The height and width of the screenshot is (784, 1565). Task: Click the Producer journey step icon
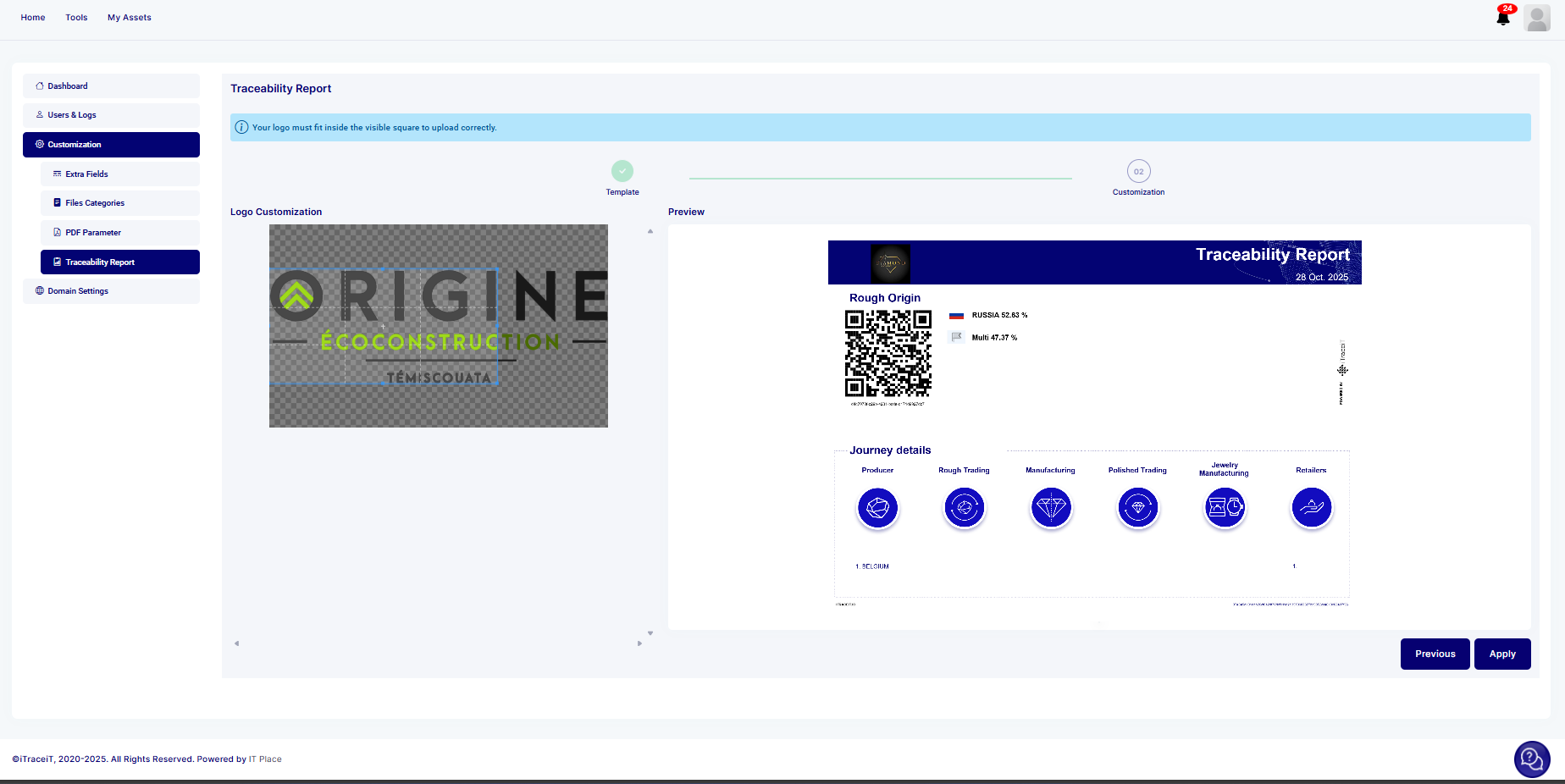[x=877, y=508]
